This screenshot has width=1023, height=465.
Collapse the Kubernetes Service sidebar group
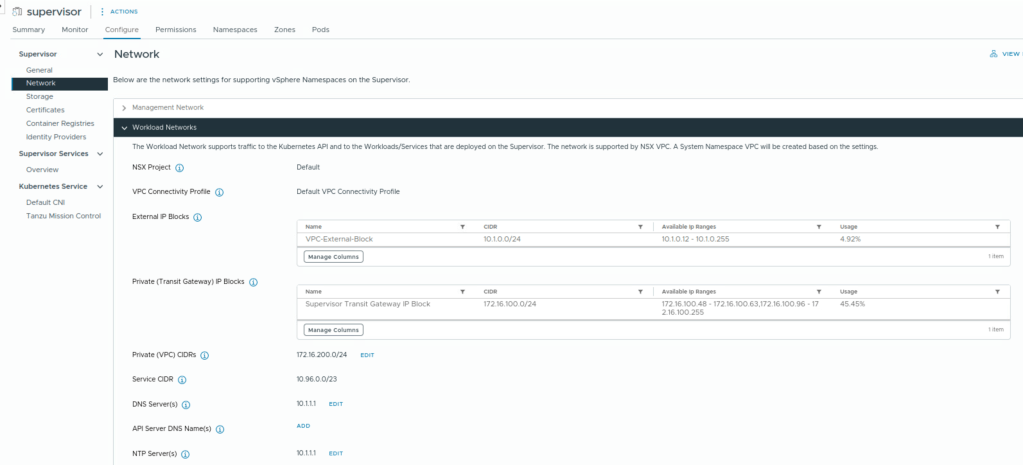click(x=99, y=186)
